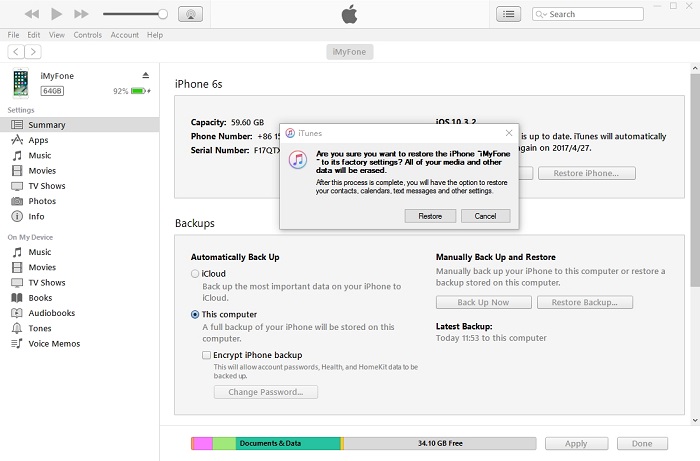
Task: Click Cancel in the iTunes dialog
Action: click(x=485, y=216)
